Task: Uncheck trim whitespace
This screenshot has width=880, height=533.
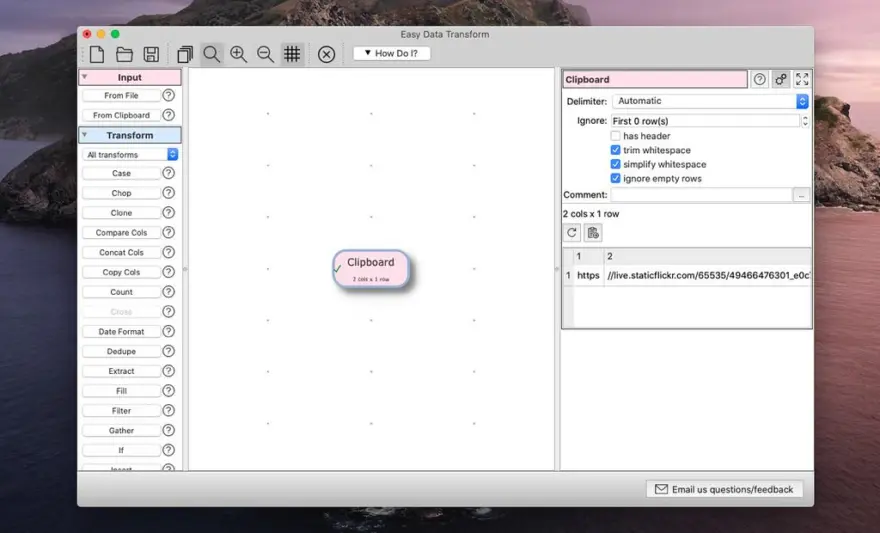Action: click(615, 150)
